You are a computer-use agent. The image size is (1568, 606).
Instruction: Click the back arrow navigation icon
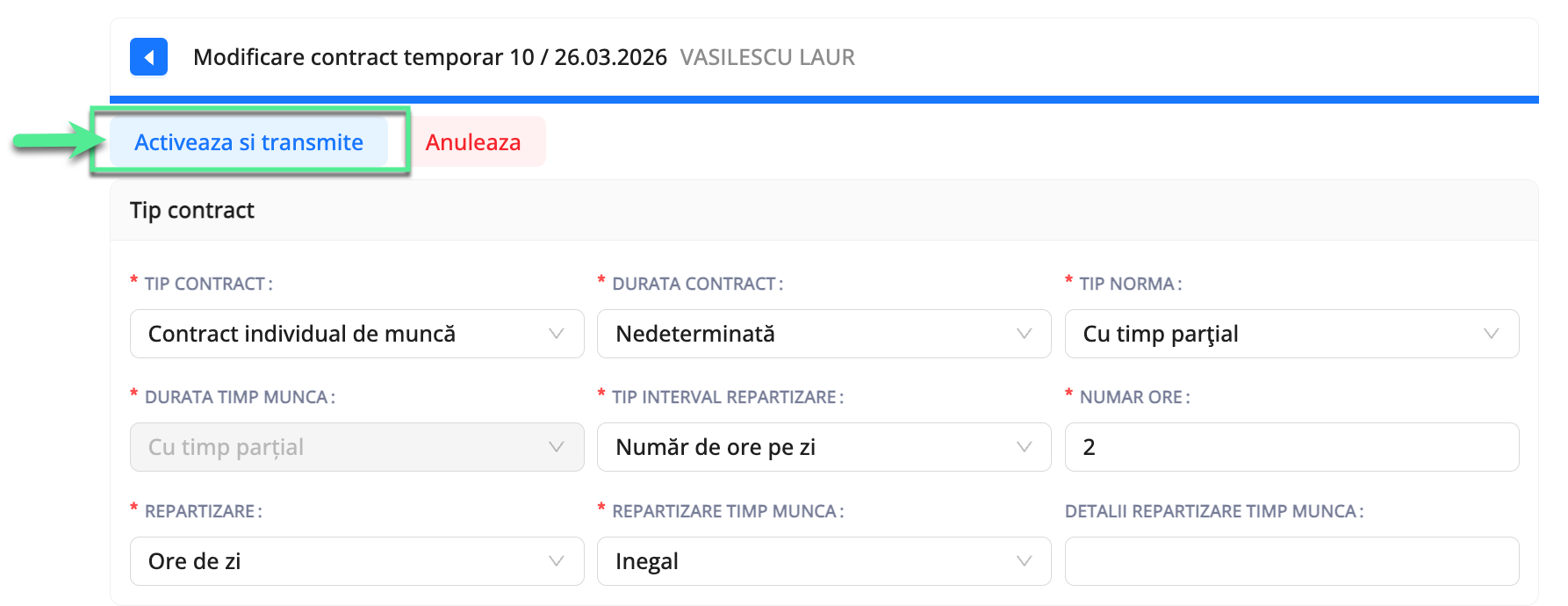point(148,56)
